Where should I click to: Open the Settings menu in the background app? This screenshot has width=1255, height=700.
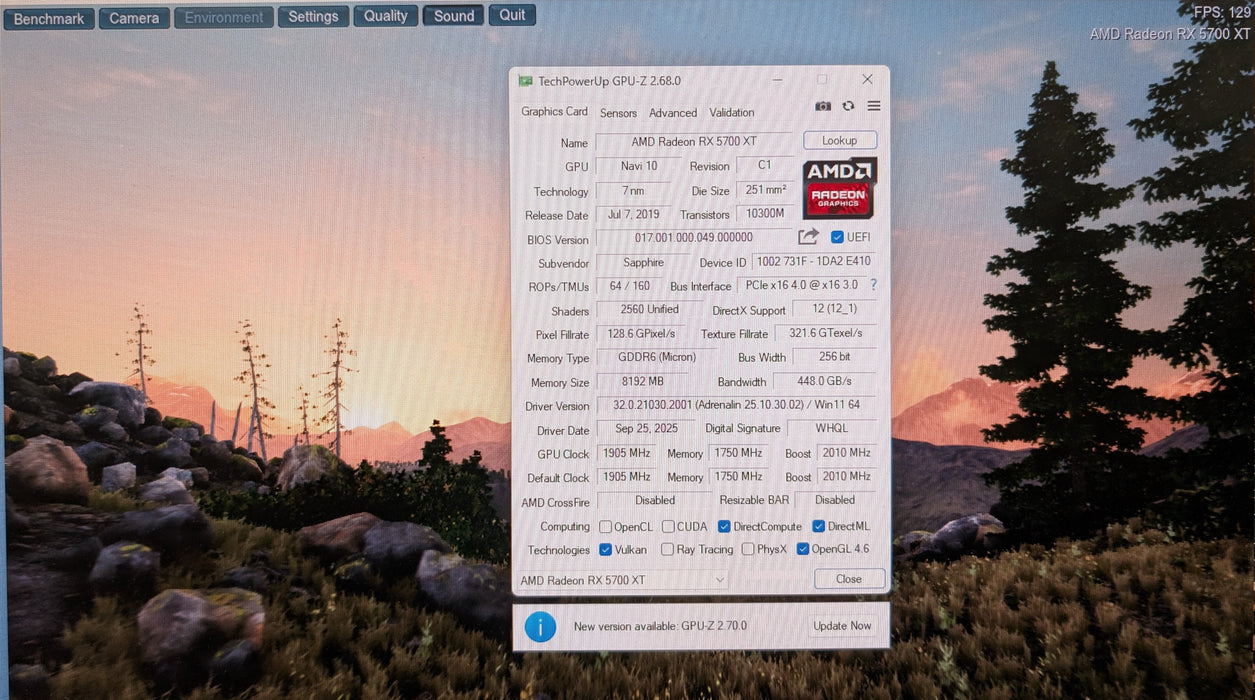[x=314, y=16]
